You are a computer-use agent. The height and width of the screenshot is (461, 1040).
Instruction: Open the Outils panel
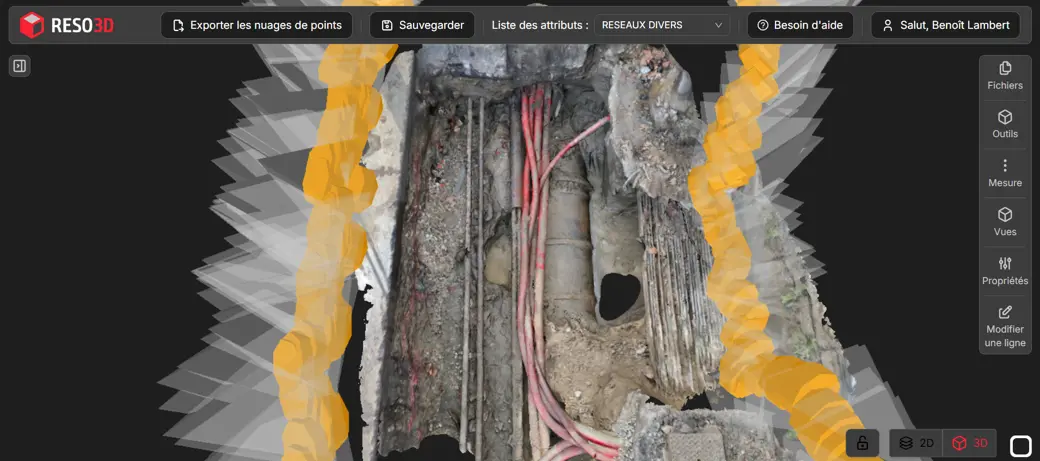click(1005, 125)
